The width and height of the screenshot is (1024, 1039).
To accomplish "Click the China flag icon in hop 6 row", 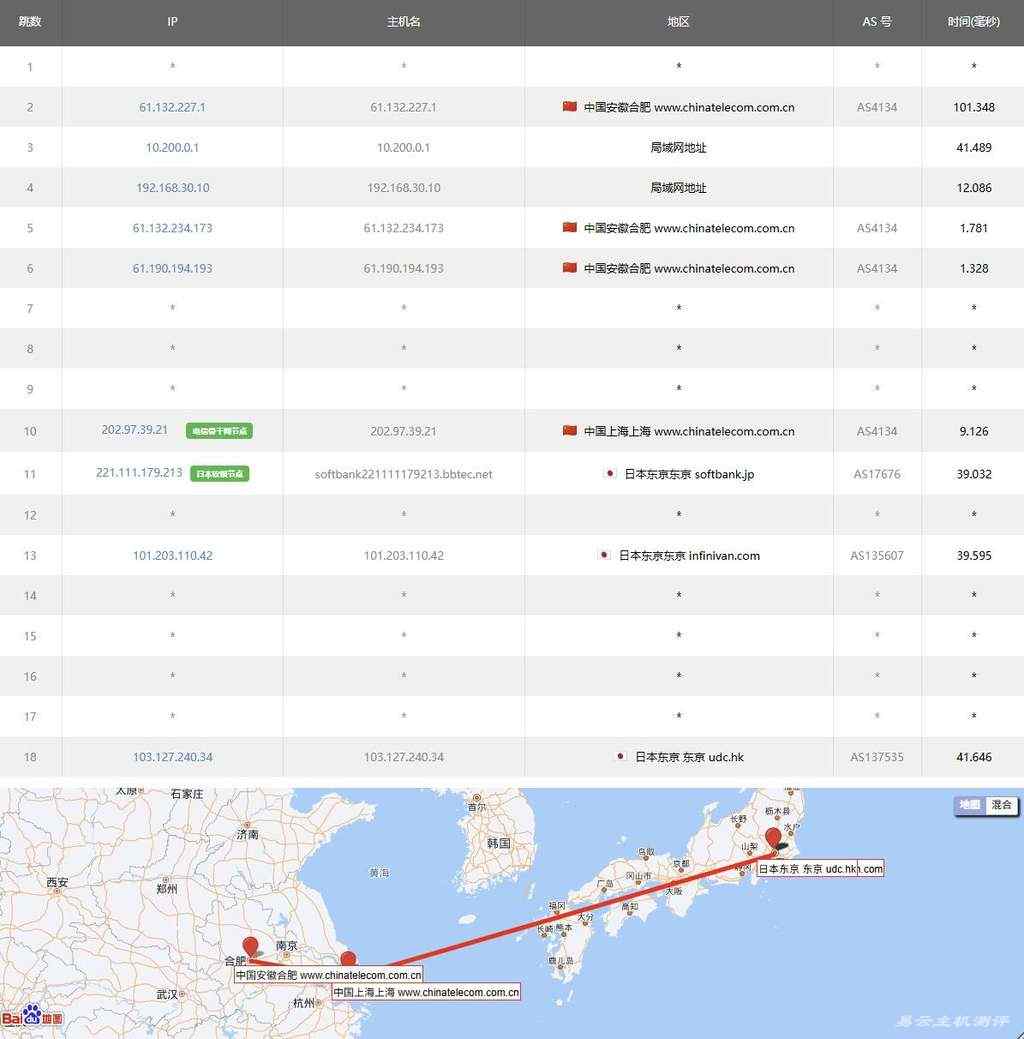I will coord(569,267).
